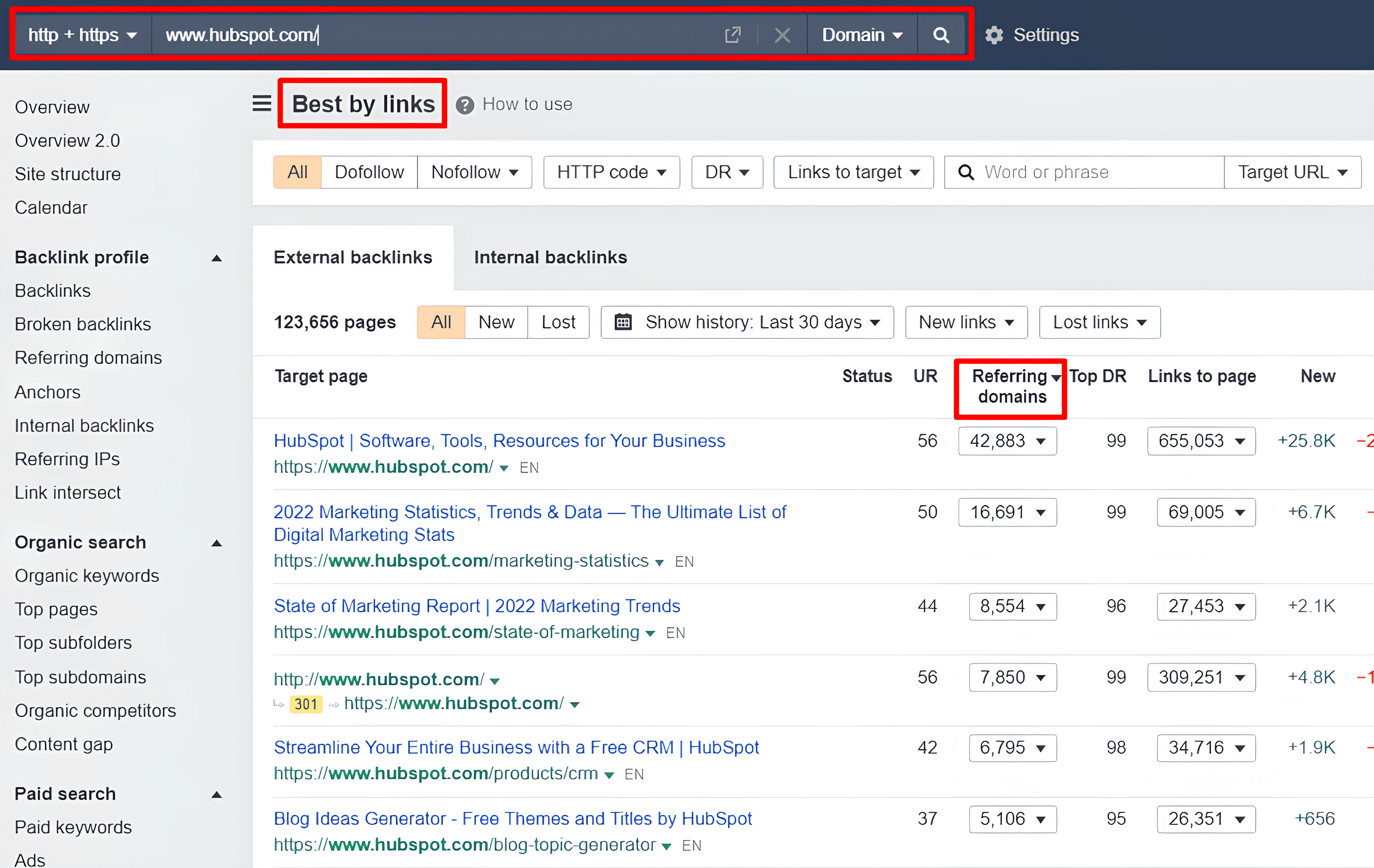The height and width of the screenshot is (868, 1374).
Task: Expand caret next to marketing-statistics URL
Action: click(x=659, y=563)
